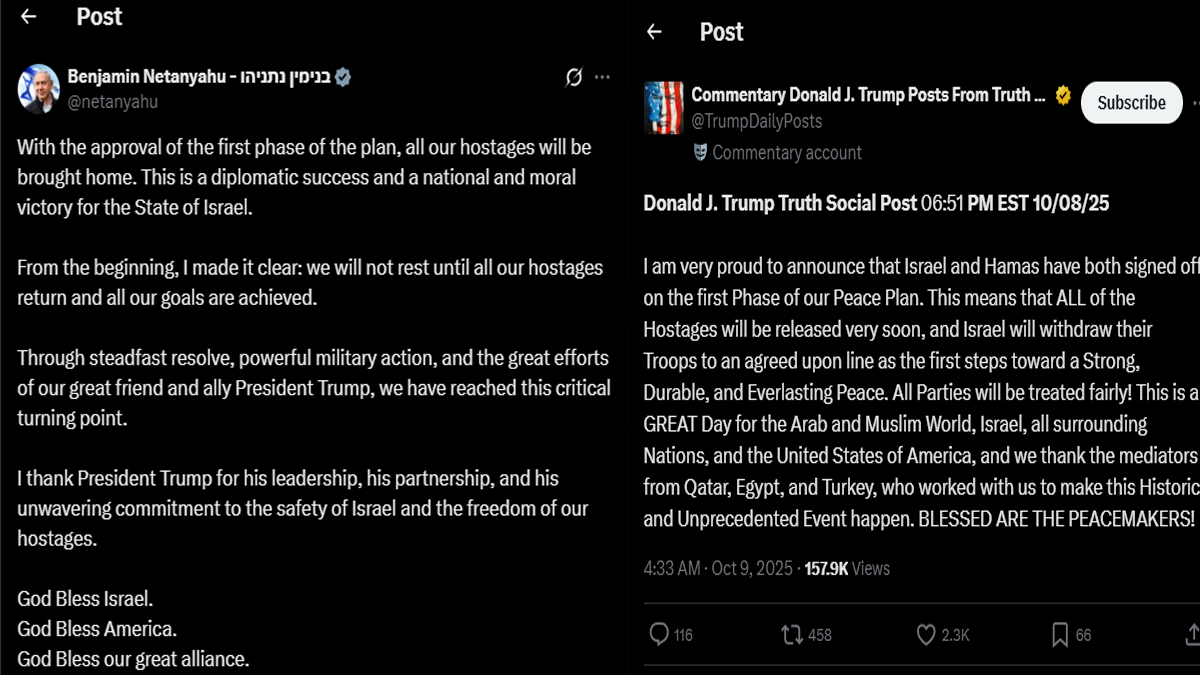This screenshot has height=675, width=1200.
Task: Click the @netanyahu handle
Action: point(112,101)
